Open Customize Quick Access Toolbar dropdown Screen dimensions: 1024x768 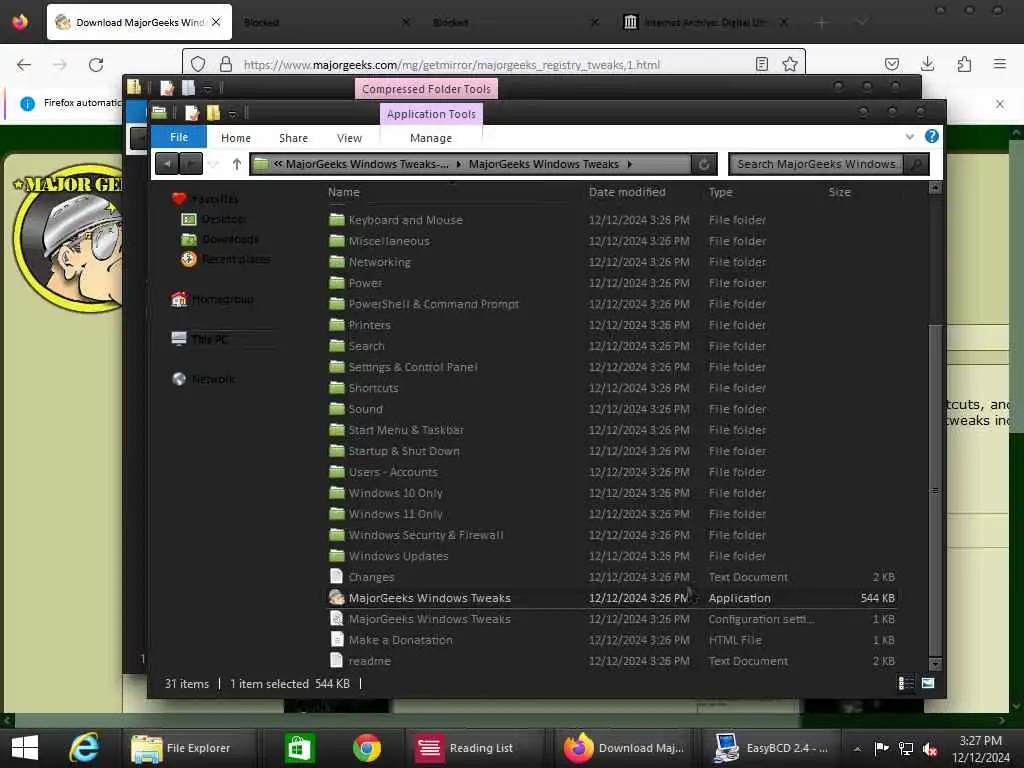(232, 114)
